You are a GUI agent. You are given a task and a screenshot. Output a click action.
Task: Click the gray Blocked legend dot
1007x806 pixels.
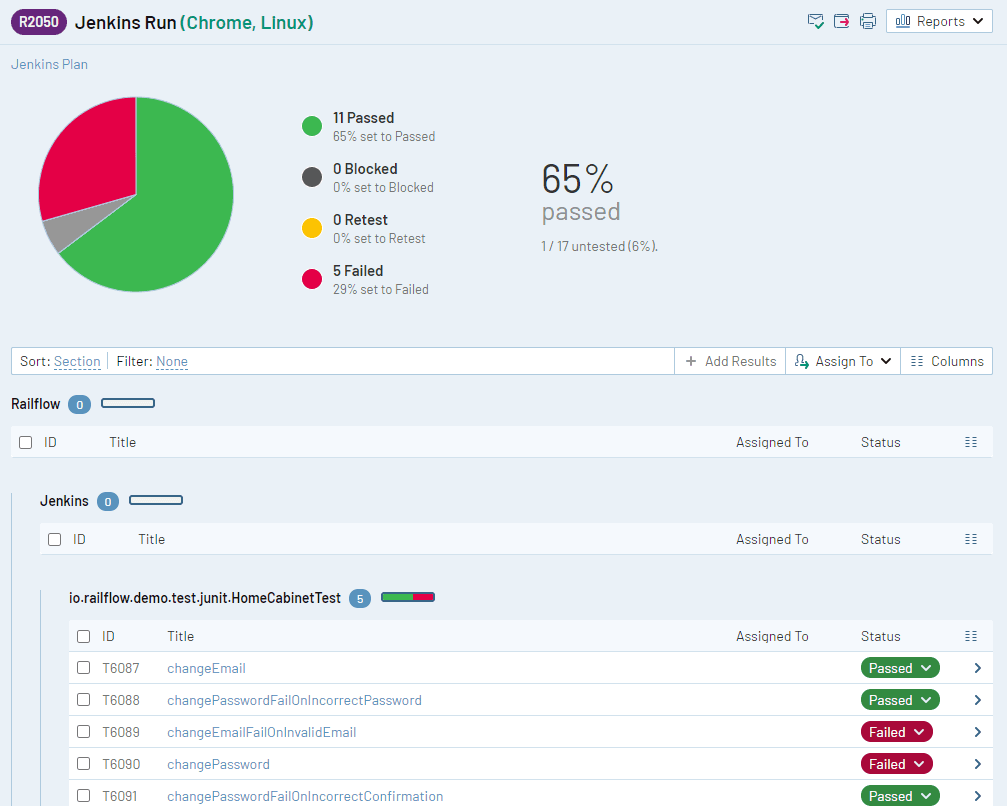tap(312, 177)
